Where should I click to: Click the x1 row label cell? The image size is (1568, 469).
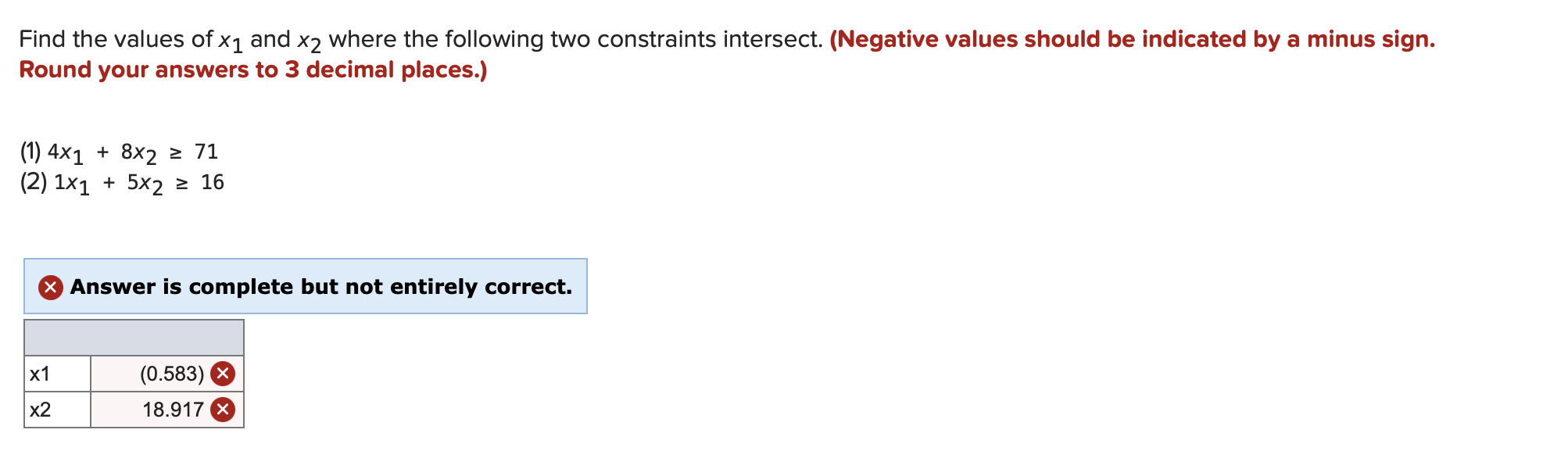pyautogui.click(x=55, y=374)
